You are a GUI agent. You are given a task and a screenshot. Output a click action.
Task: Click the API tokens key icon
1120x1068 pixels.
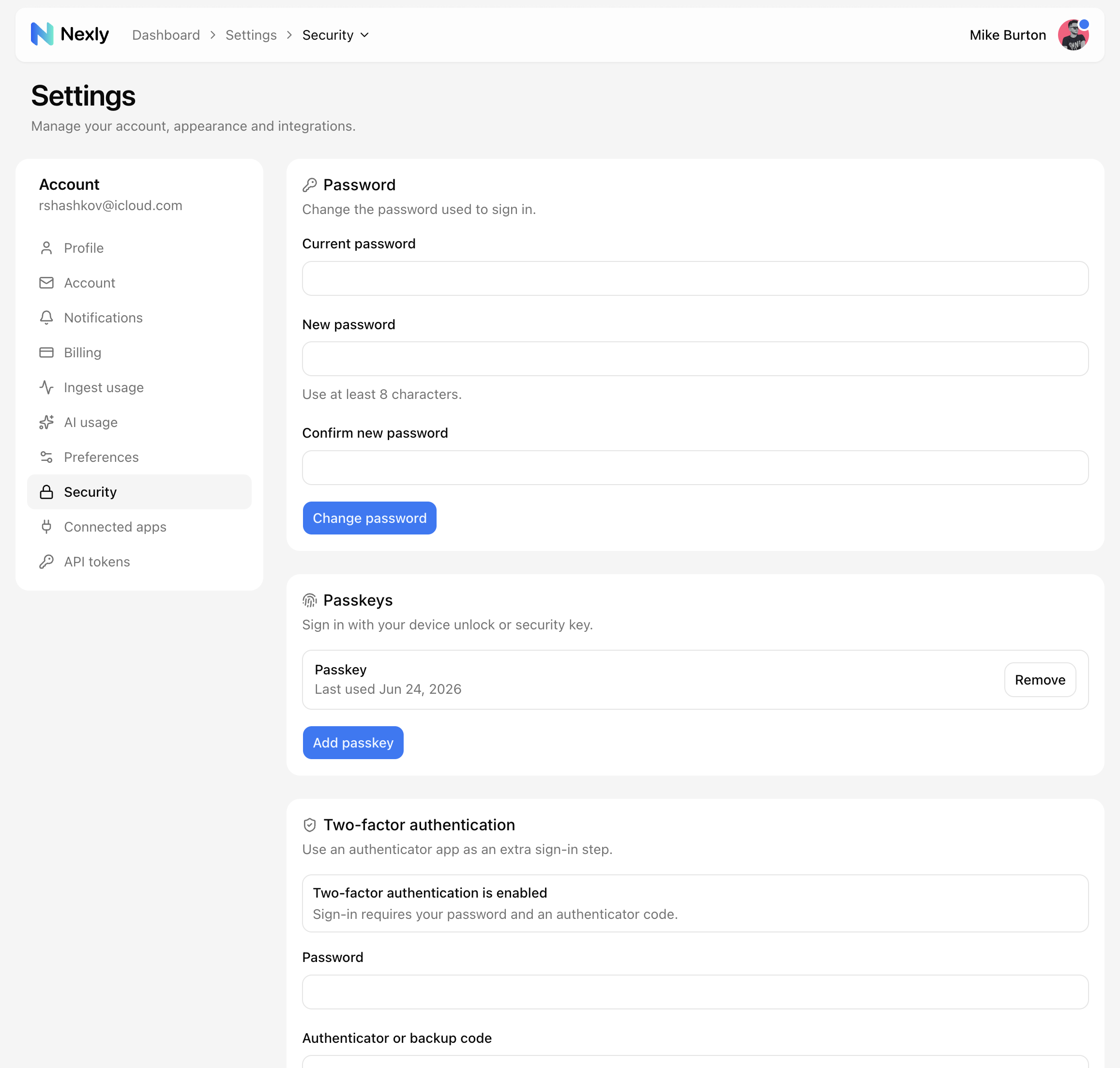click(x=46, y=562)
